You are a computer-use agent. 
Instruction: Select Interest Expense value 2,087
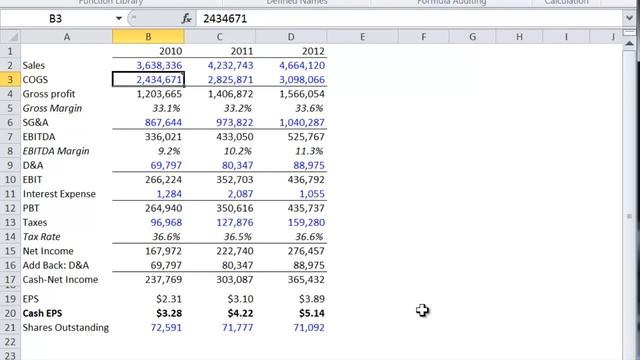click(x=220, y=194)
